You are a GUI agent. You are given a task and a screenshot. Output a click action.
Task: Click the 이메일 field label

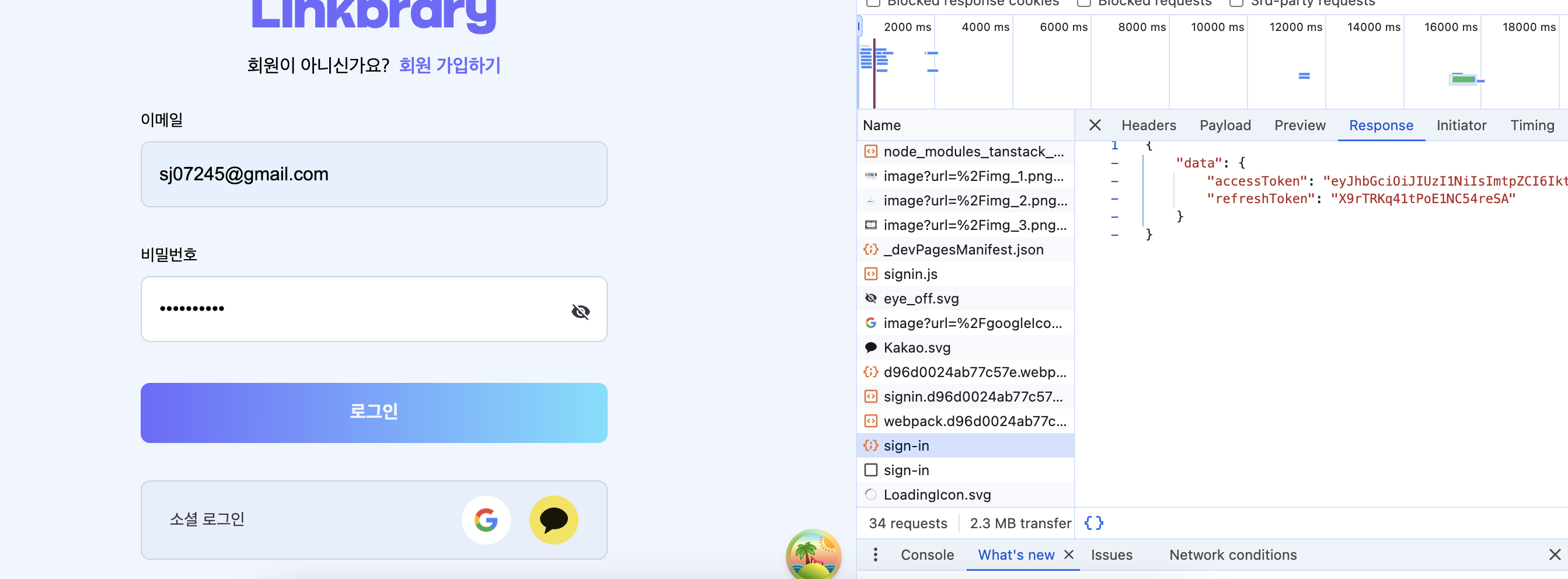tap(161, 119)
